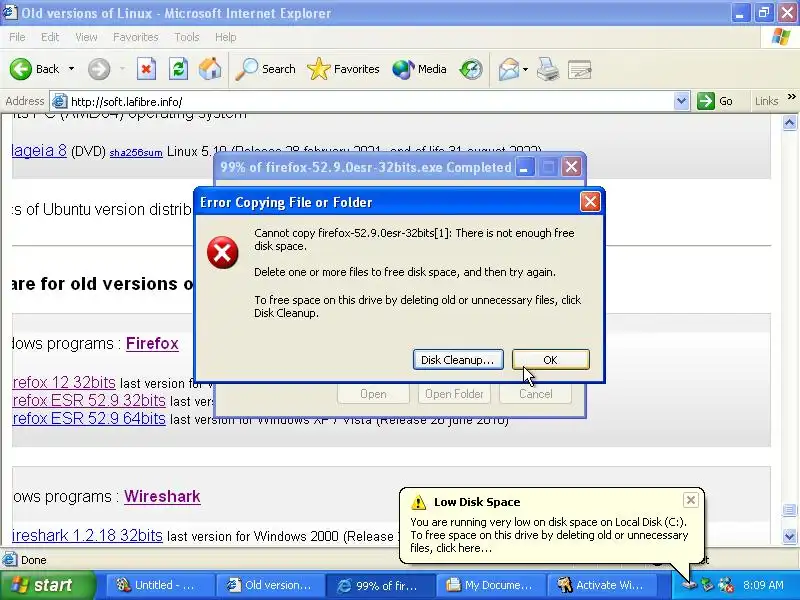Switch to 99% of firefox download taskbar button
800x600 pixels.
381,585
